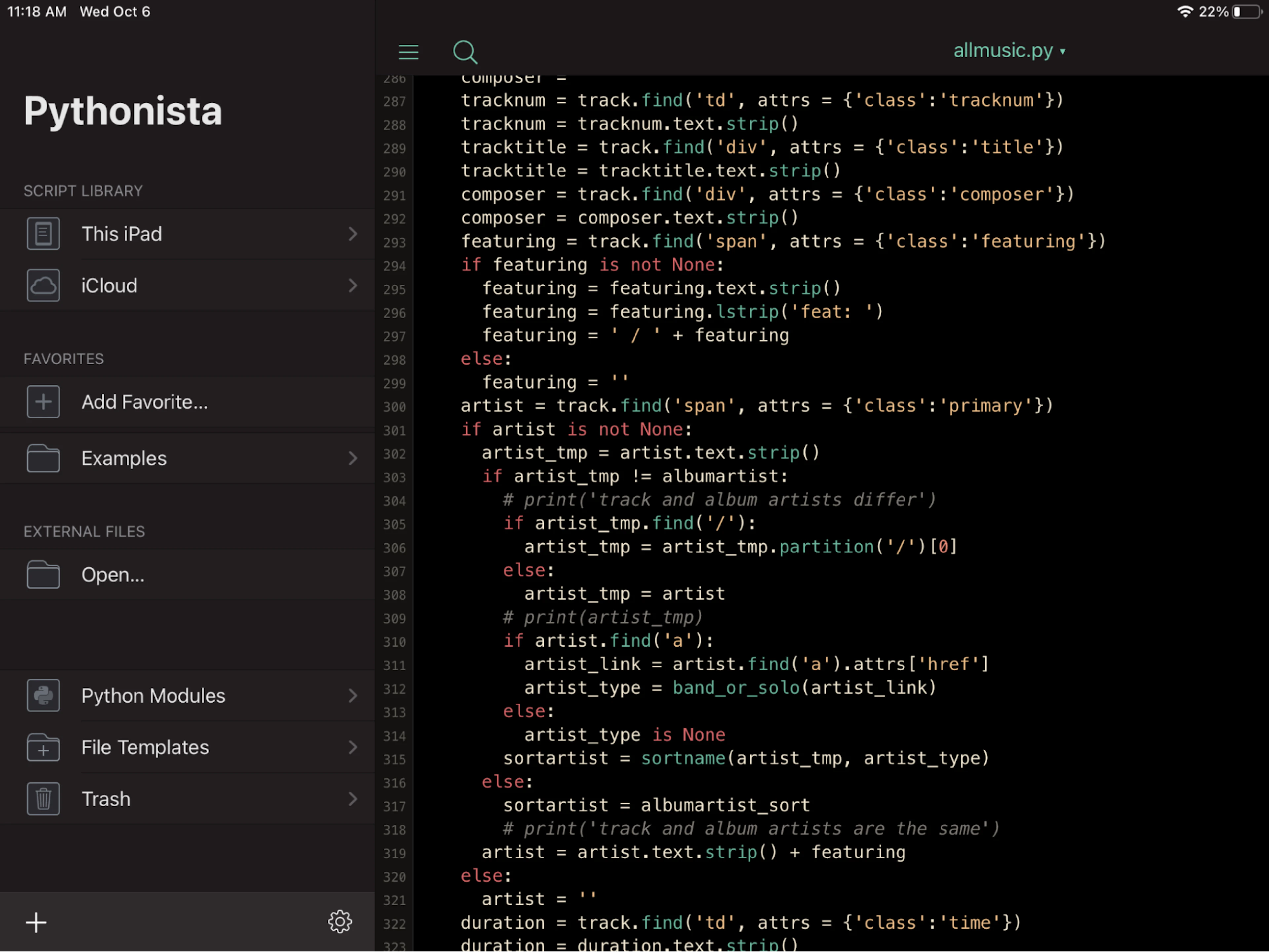Viewport: 1269px width, 952px height.
Task: Click the Pythonista title heading
Action: coord(123,111)
